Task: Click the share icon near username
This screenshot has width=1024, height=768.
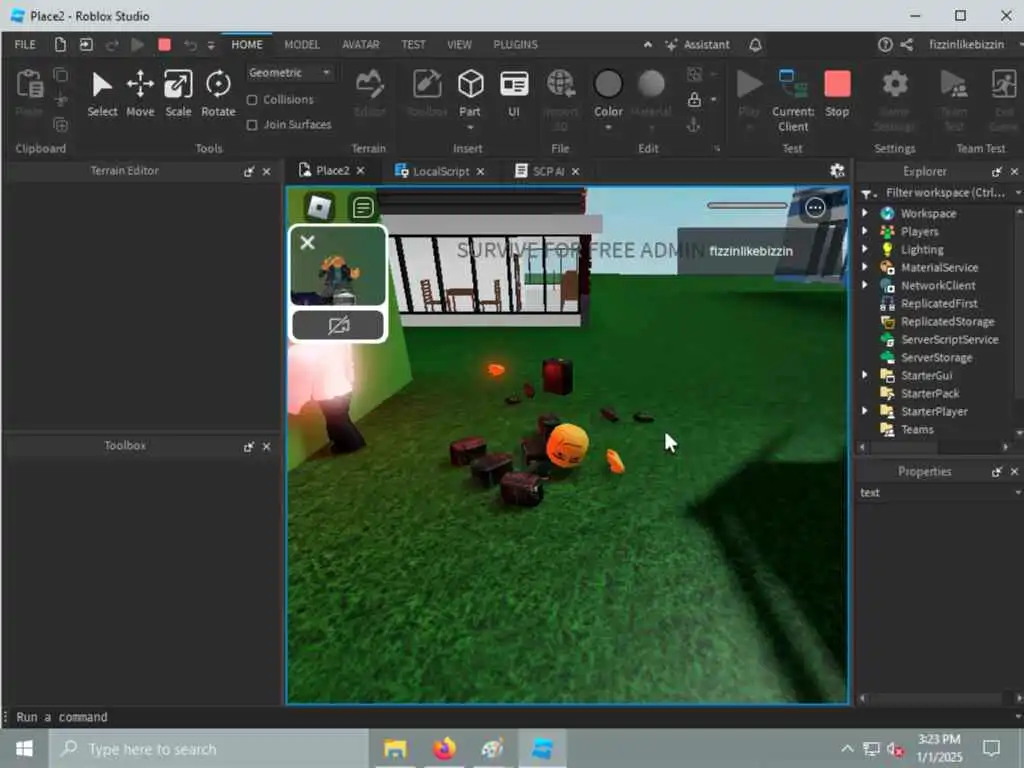Action: point(906,44)
